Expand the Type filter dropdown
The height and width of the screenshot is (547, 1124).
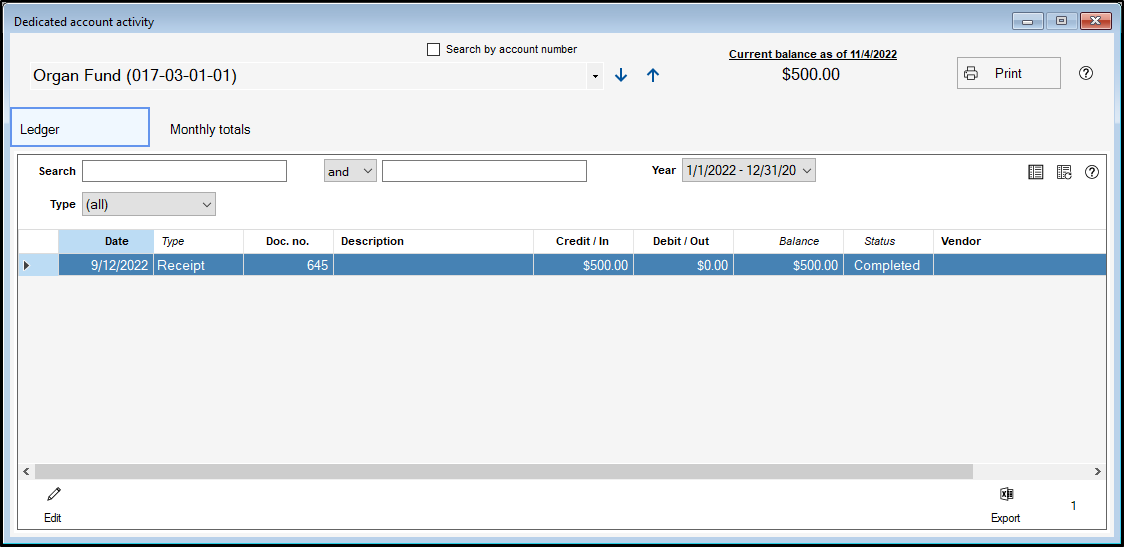click(149, 204)
